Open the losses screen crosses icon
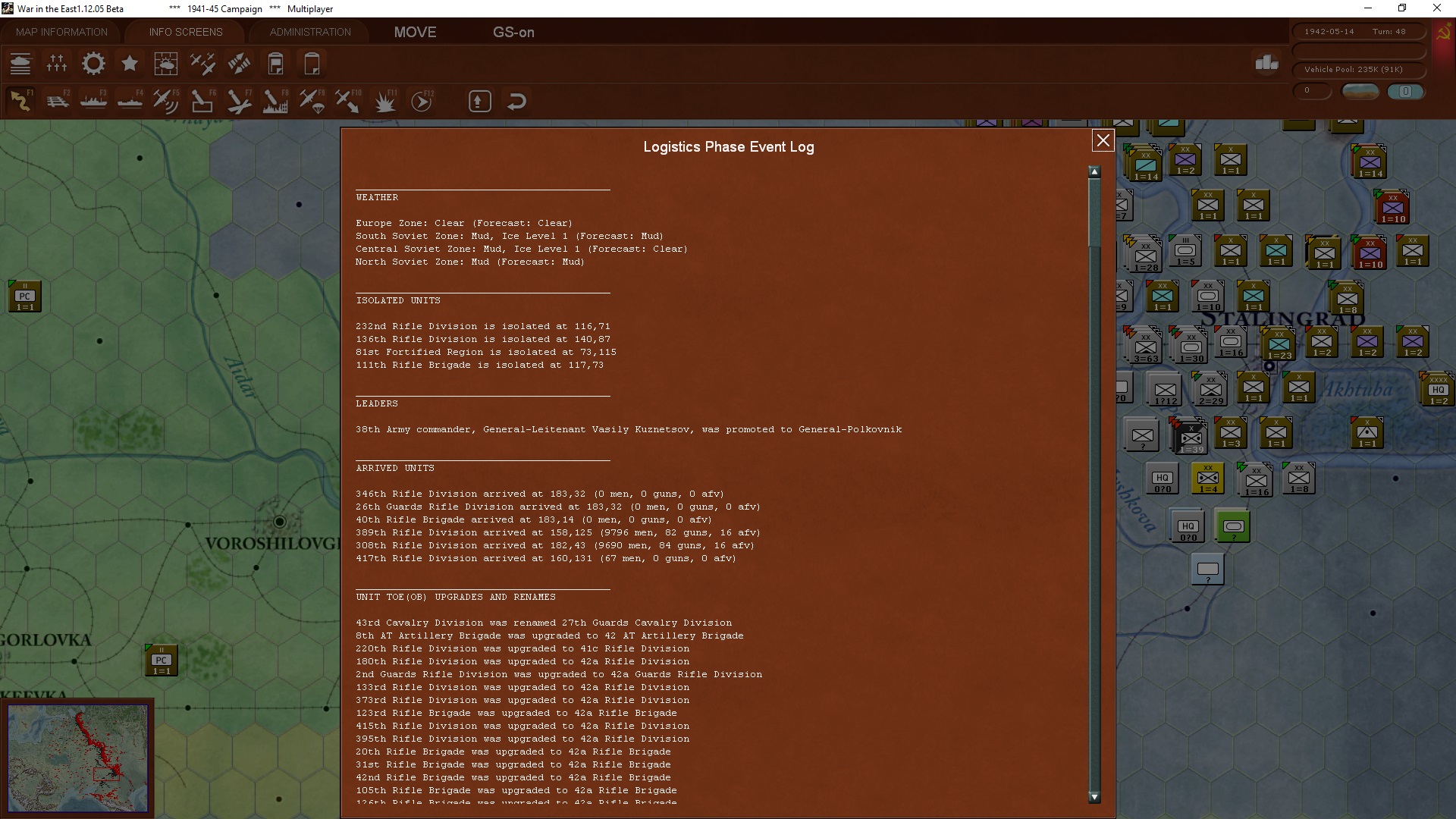The height and width of the screenshot is (819, 1456). (x=57, y=64)
